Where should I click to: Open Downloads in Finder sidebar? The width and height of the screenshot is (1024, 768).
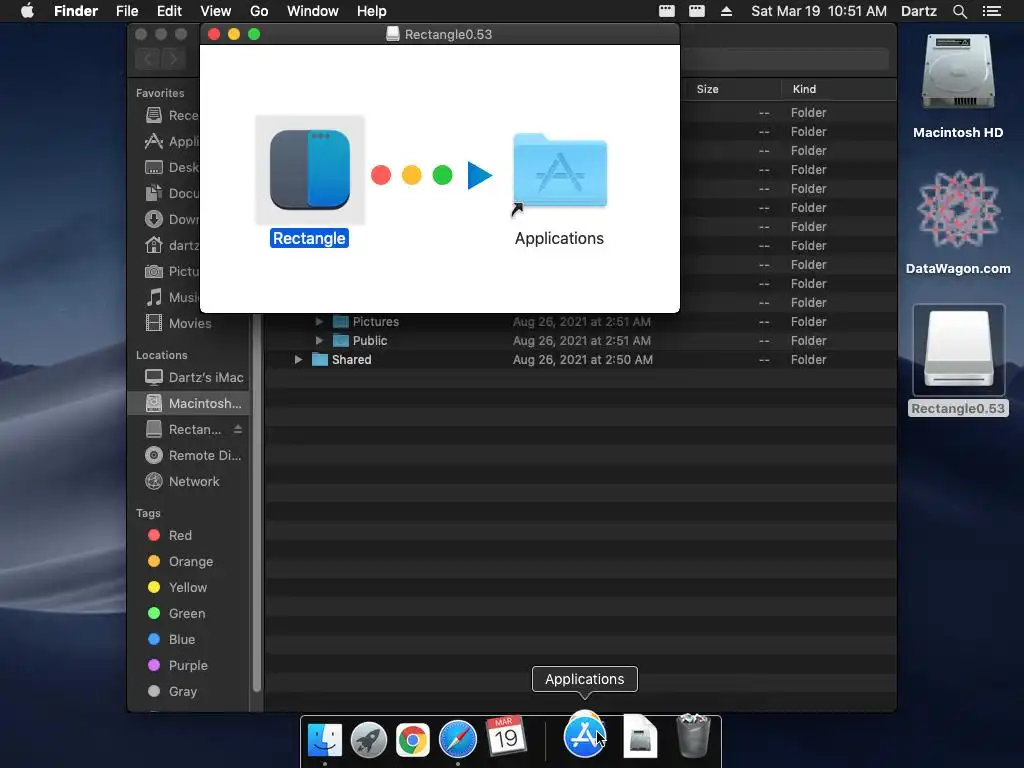[171, 219]
